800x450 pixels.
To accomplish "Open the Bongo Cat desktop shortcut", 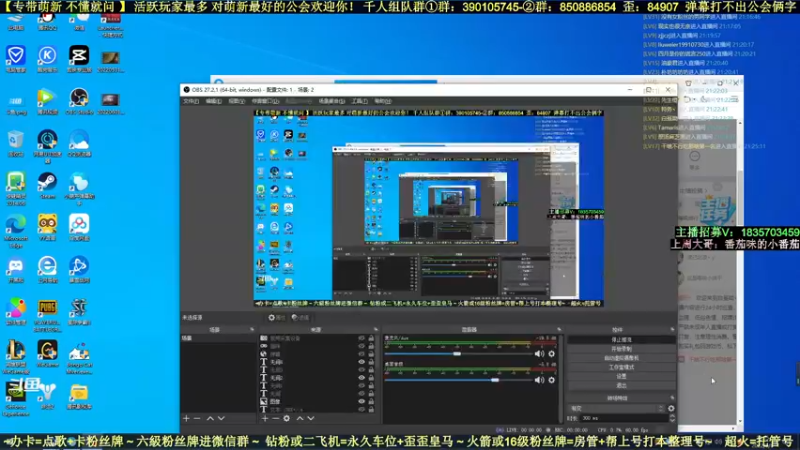I will point(79,357).
